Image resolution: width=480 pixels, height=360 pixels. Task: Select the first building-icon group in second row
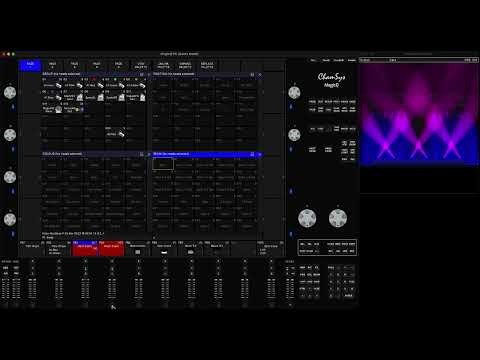[x=74, y=97]
